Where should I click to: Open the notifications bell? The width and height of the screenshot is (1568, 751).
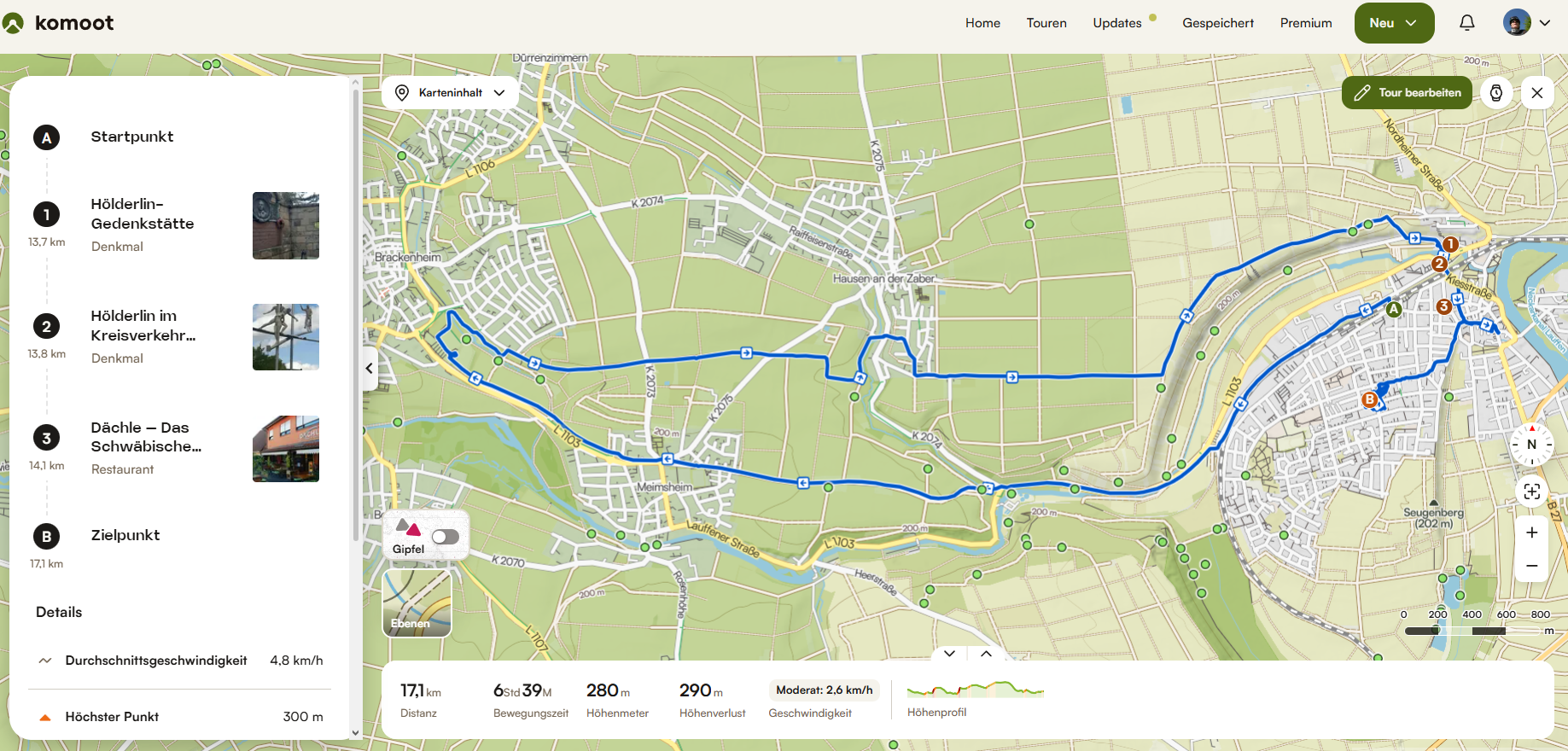coord(1466,23)
